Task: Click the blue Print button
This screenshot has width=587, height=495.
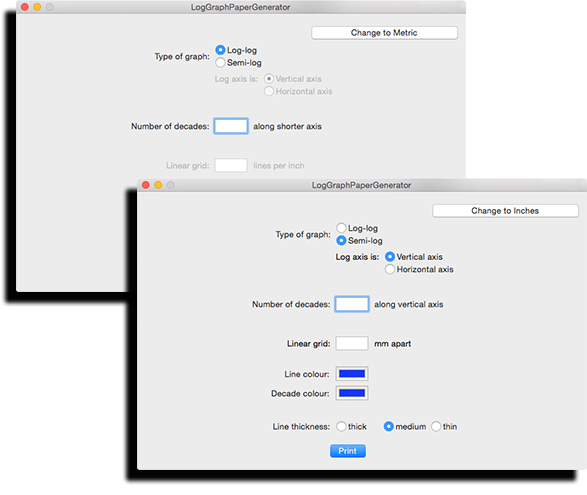Action: [x=348, y=451]
